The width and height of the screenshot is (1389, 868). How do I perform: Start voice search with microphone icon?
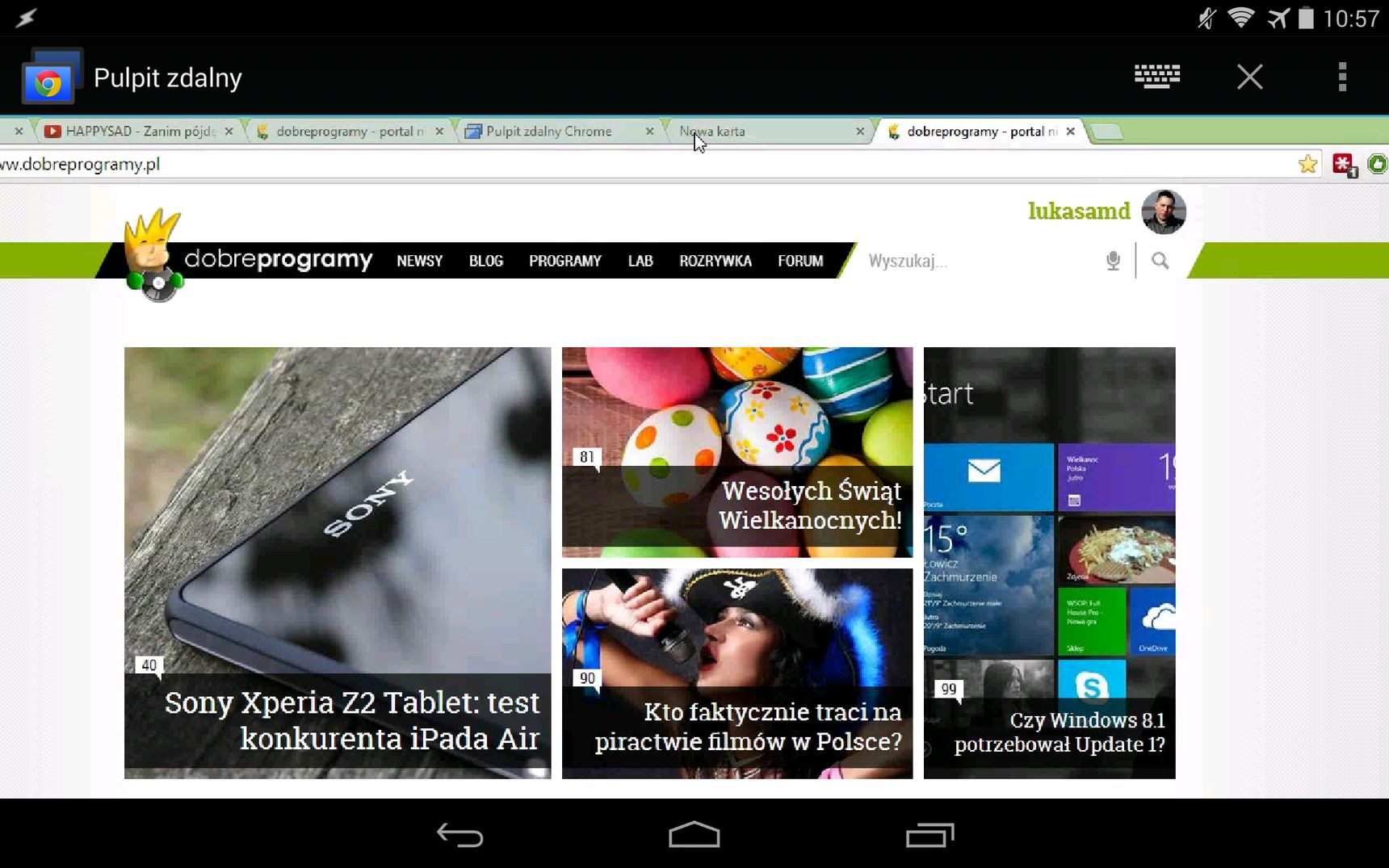tap(1113, 261)
